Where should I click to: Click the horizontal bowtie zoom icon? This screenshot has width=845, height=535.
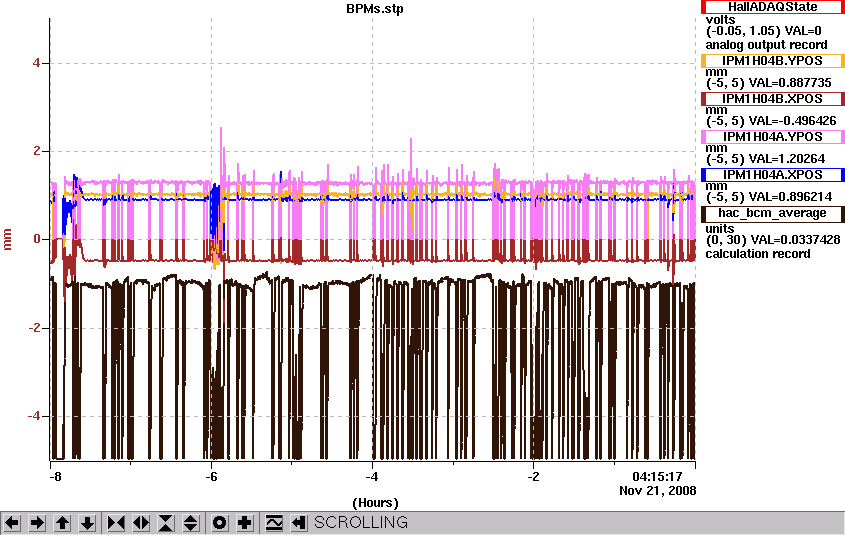point(116,523)
